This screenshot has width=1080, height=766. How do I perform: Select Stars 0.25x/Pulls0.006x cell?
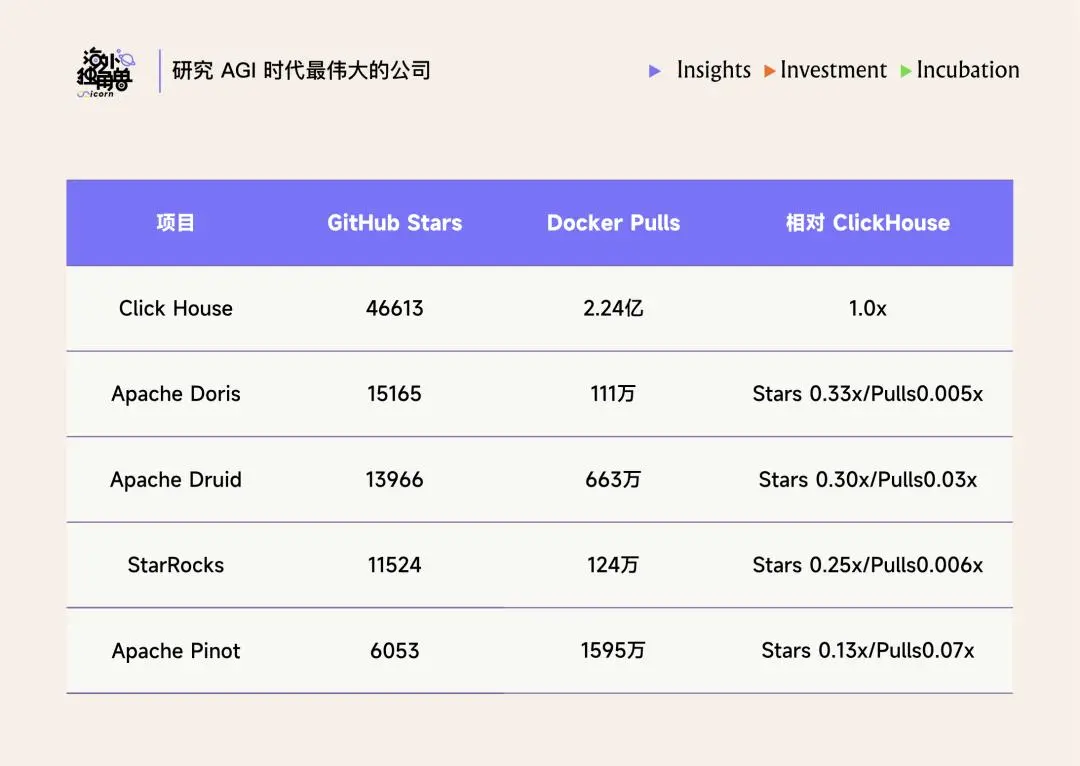pos(868,565)
